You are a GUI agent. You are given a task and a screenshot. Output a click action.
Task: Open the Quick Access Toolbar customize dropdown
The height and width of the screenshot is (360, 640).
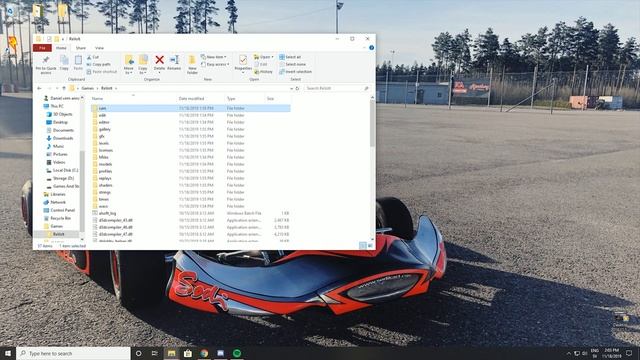tap(63, 39)
